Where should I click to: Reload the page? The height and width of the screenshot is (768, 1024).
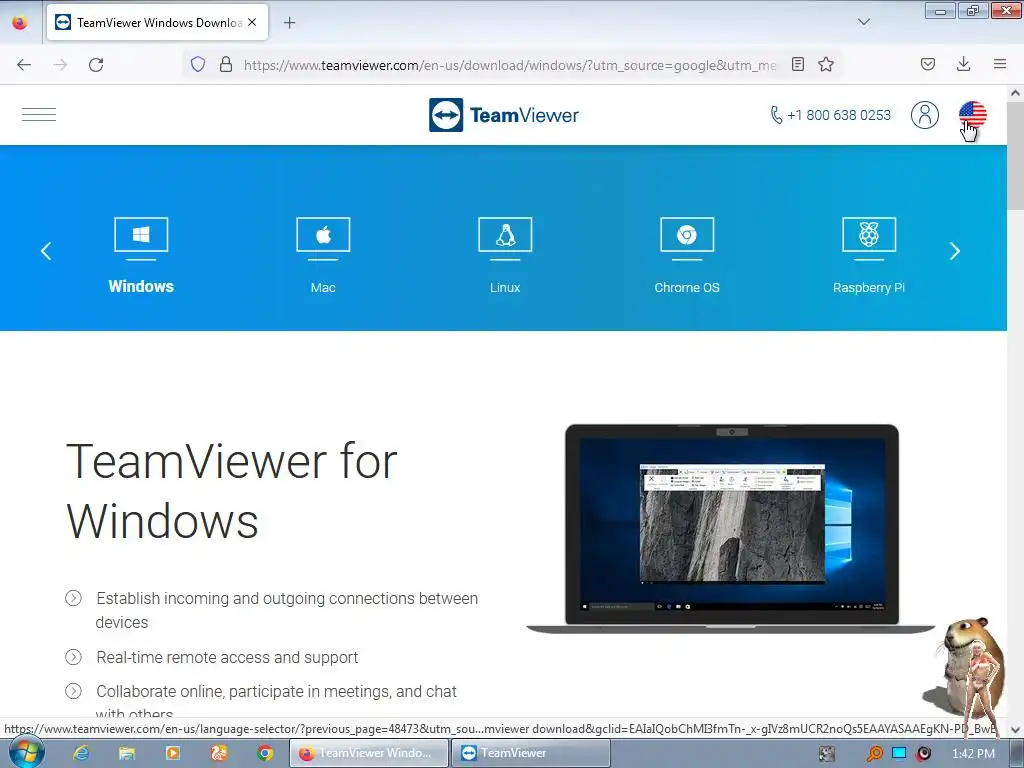pyautogui.click(x=96, y=65)
